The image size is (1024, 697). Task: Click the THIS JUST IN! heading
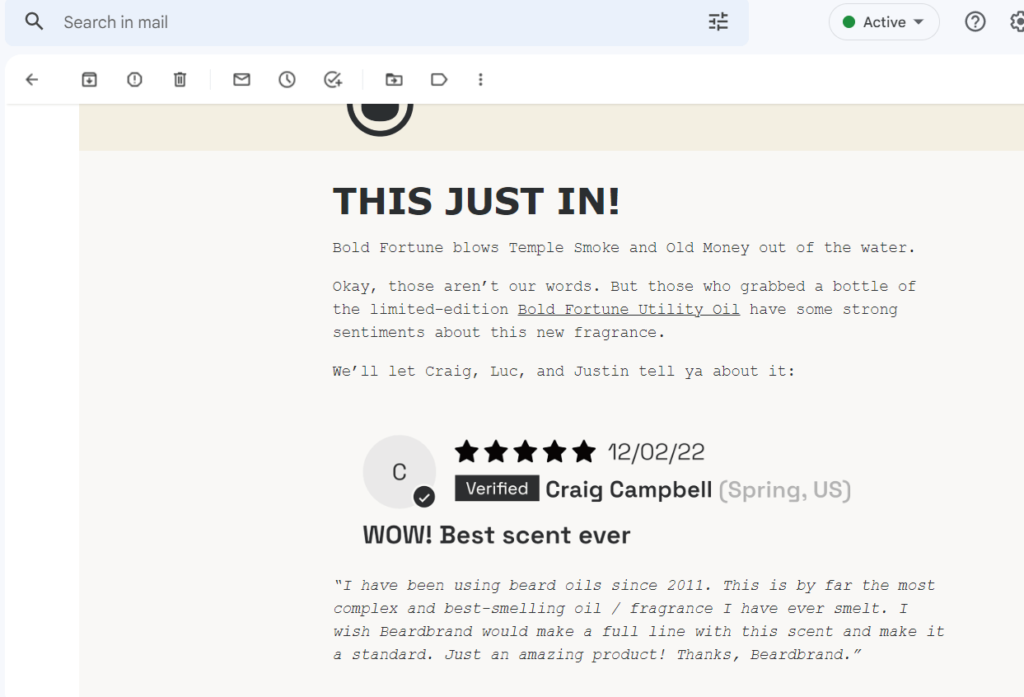coord(476,201)
